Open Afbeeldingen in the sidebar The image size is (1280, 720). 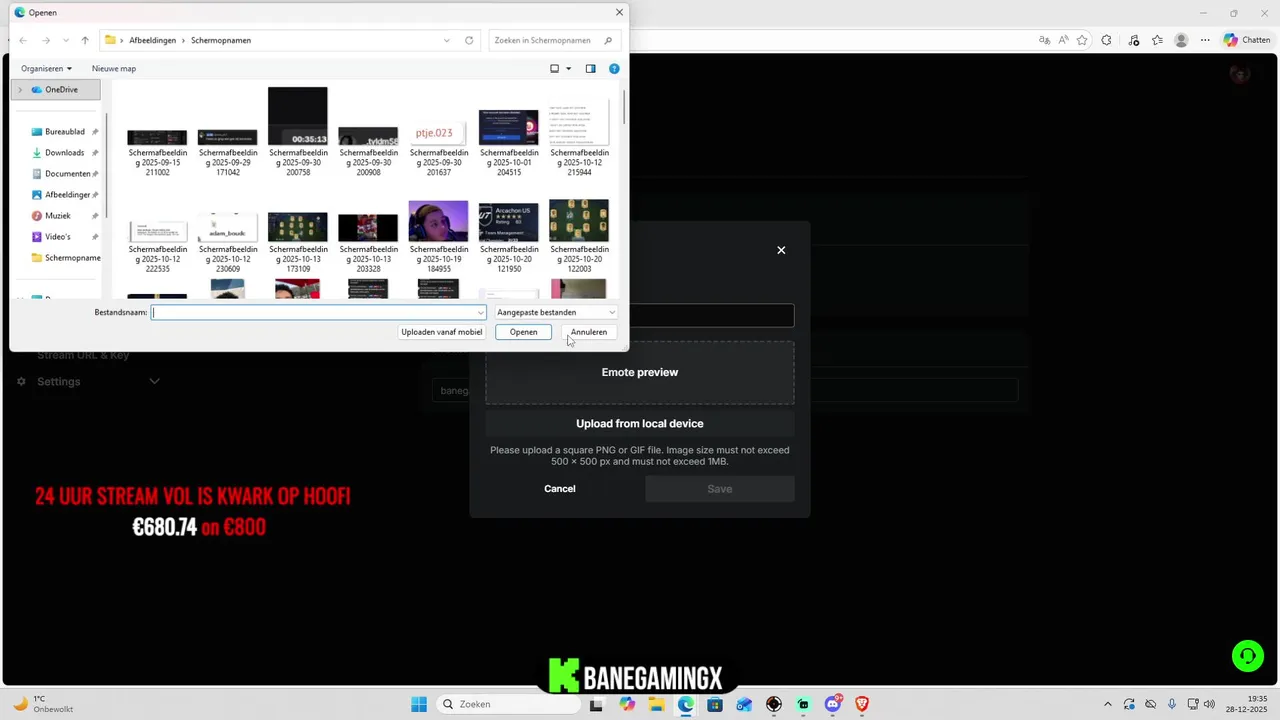pos(64,195)
